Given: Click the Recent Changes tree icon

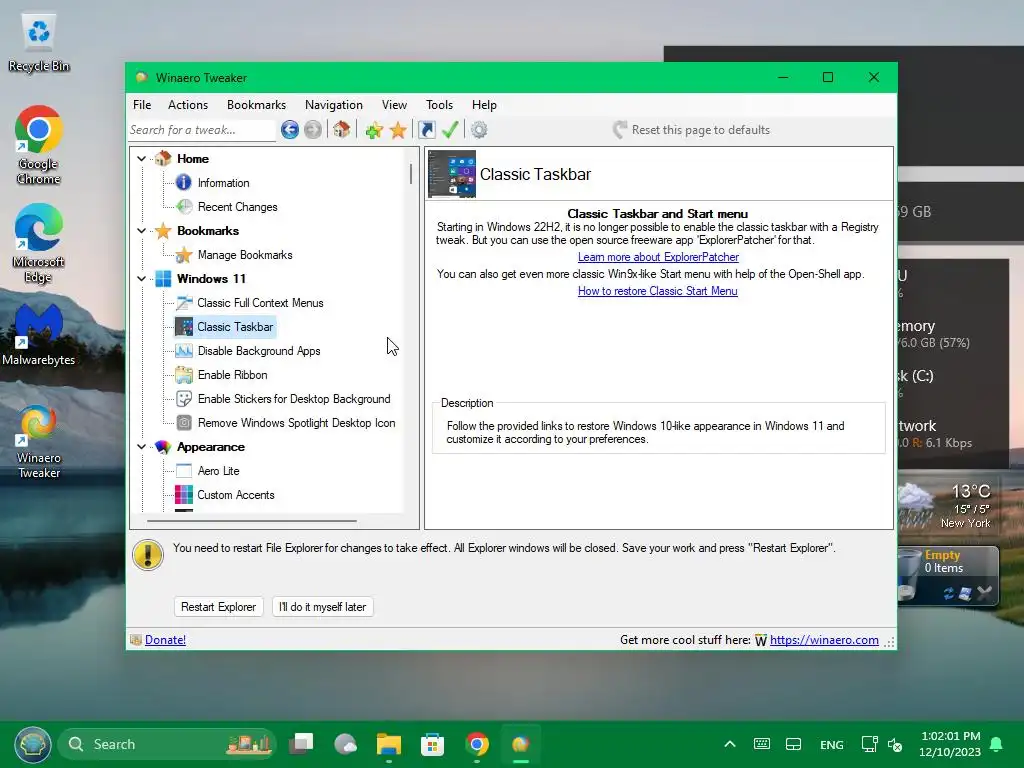Looking at the screenshot, I should coord(184,206).
